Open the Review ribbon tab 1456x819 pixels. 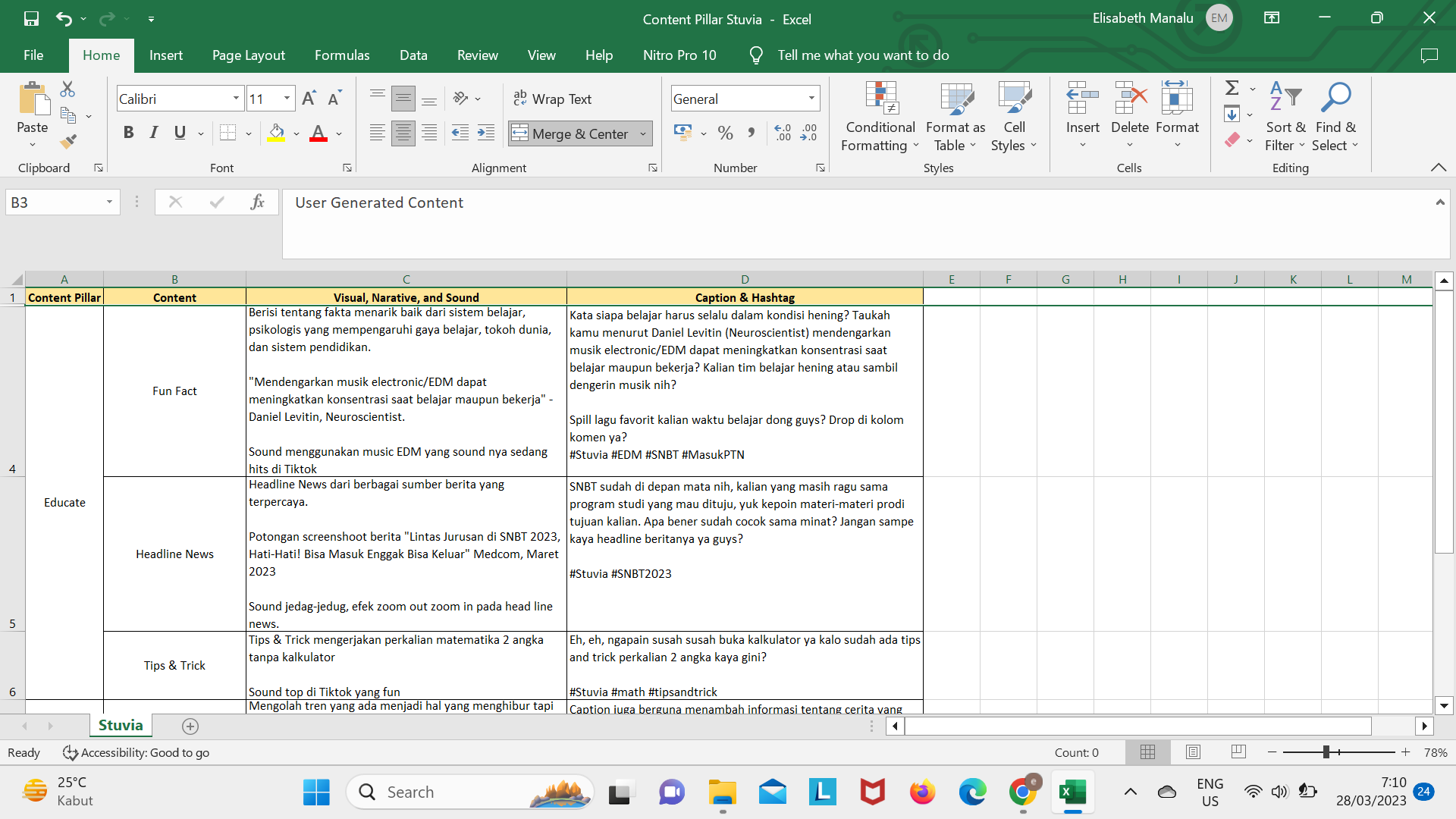click(477, 55)
